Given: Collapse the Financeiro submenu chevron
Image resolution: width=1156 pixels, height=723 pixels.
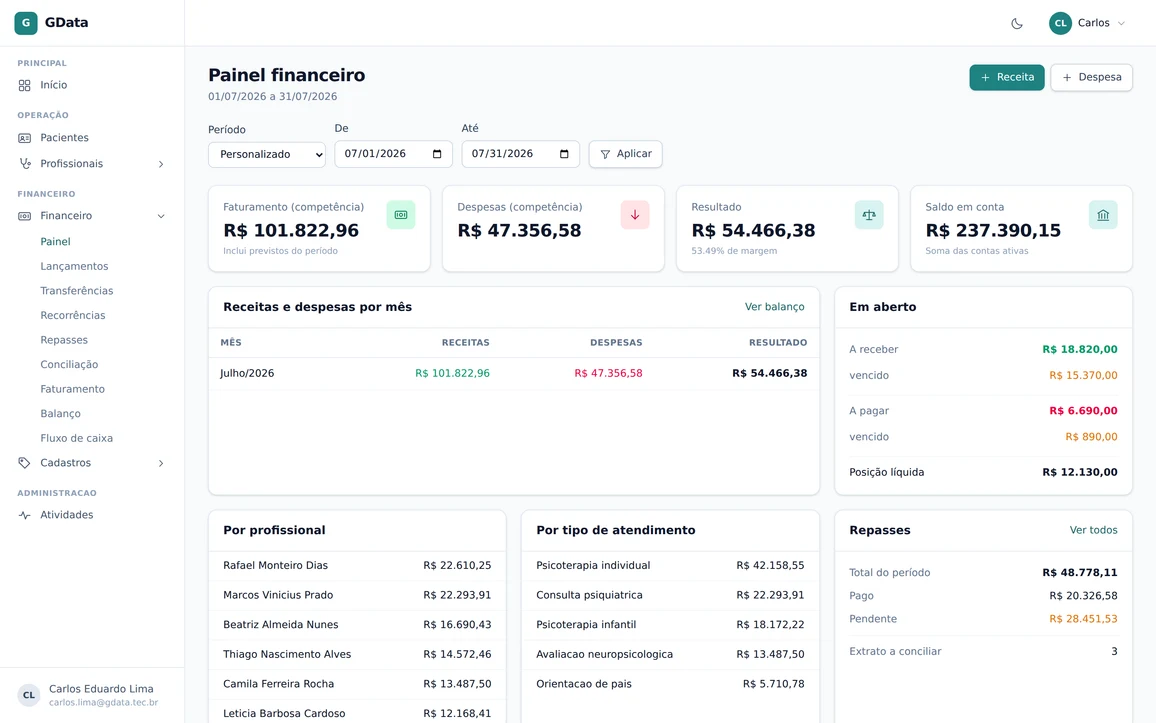Looking at the screenshot, I should (x=161, y=216).
